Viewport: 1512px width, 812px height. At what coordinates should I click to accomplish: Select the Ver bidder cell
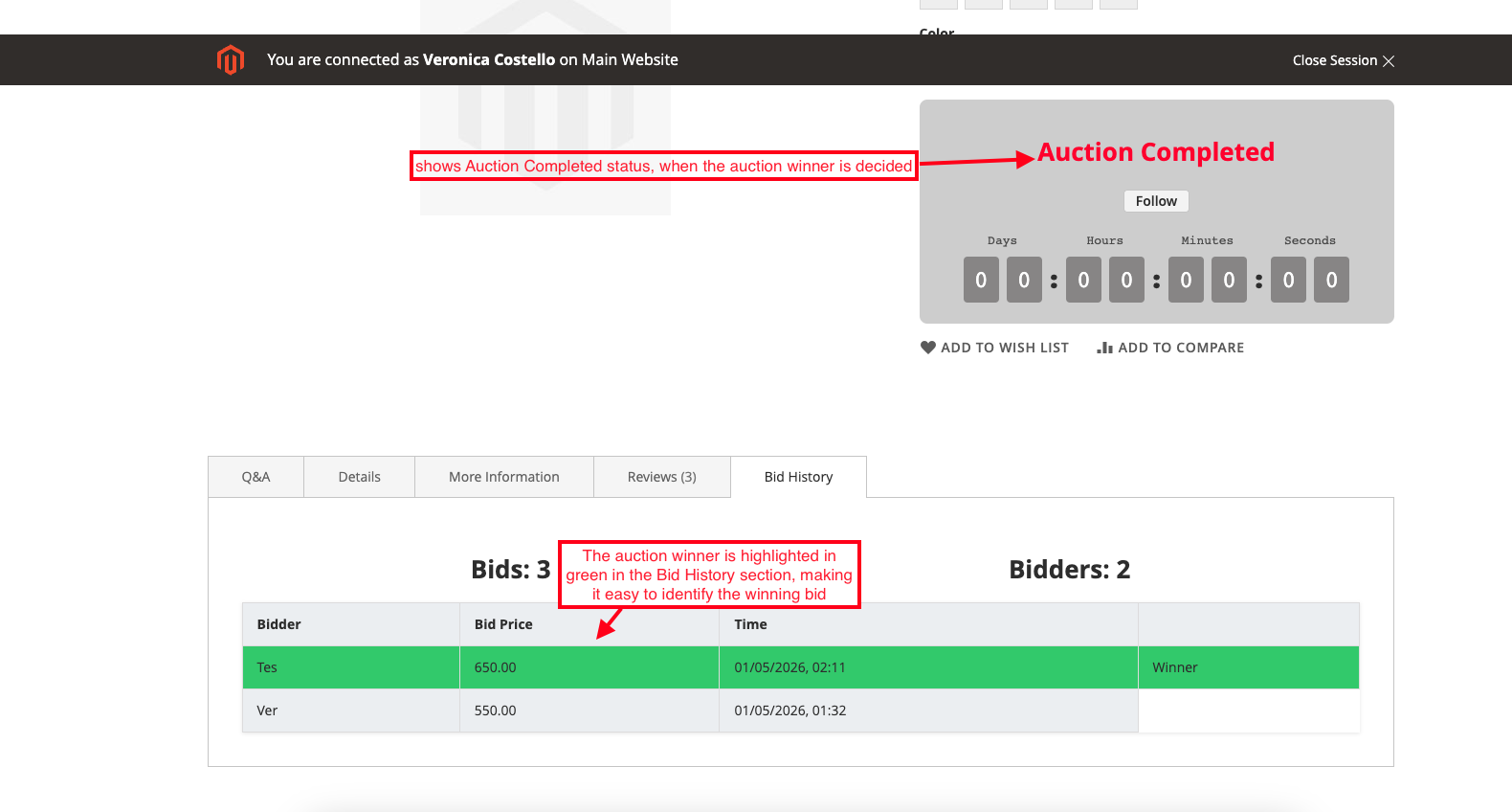point(267,710)
